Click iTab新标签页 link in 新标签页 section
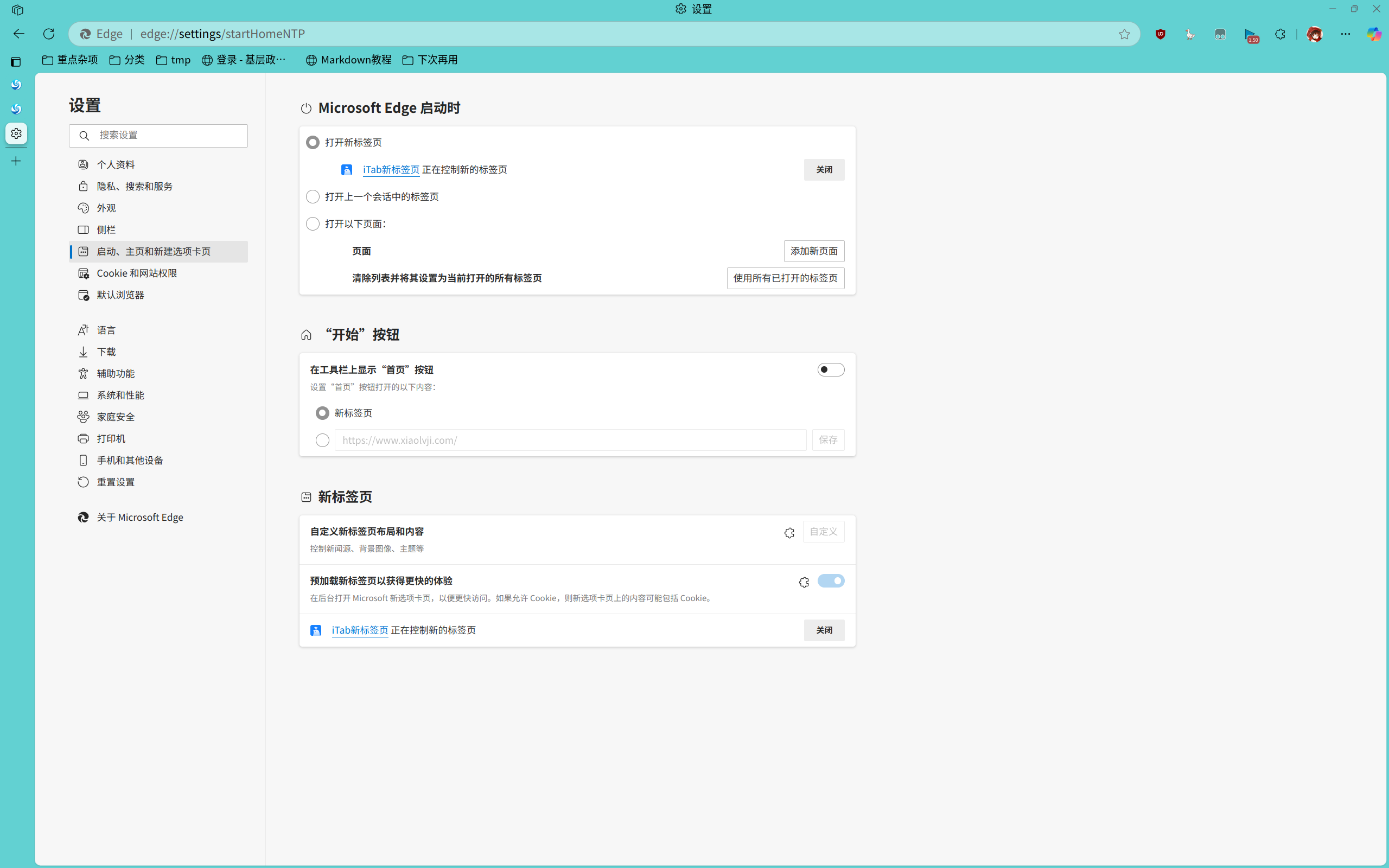 (x=360, y=630)
